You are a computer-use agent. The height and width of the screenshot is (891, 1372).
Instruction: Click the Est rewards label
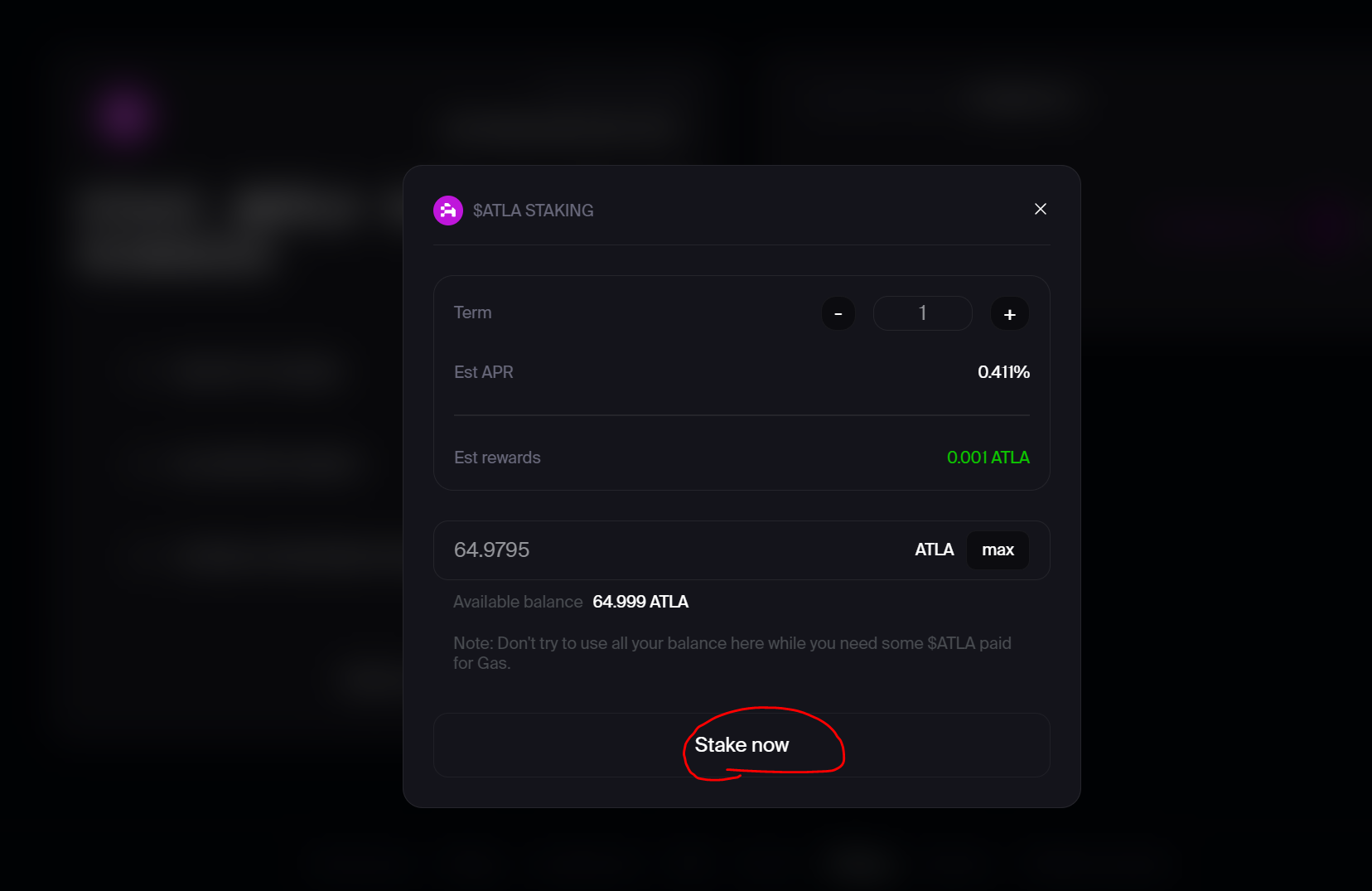pyautogui.click(x=497, y=458)
